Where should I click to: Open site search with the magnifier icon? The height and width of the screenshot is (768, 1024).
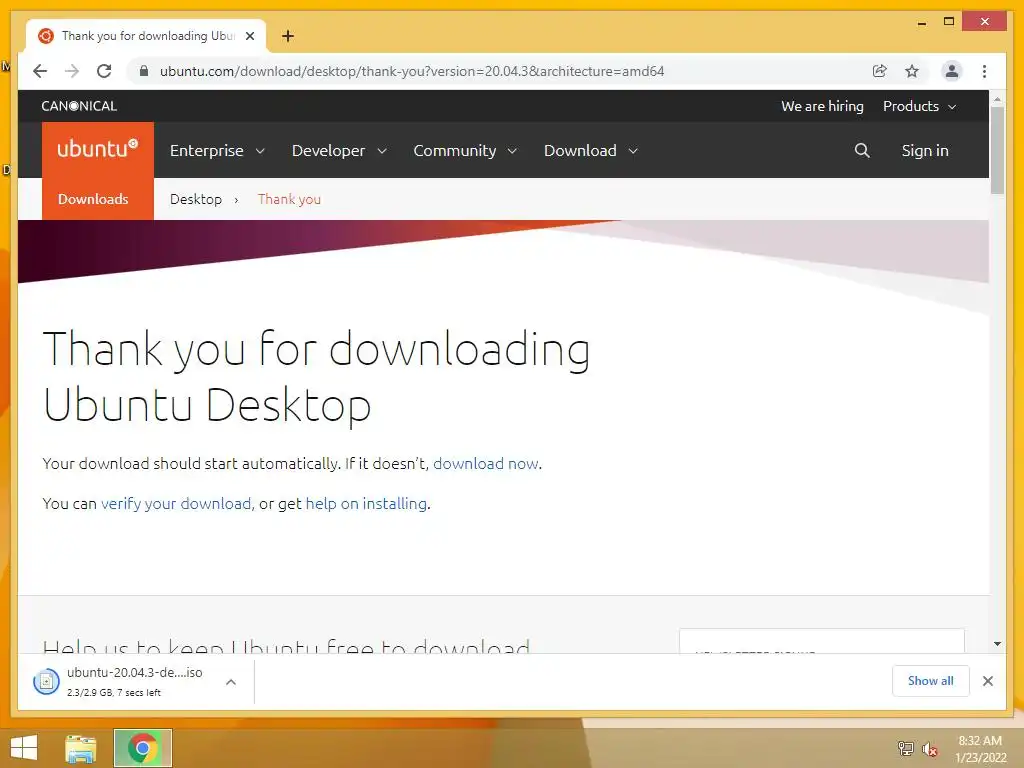coord(862,151)
